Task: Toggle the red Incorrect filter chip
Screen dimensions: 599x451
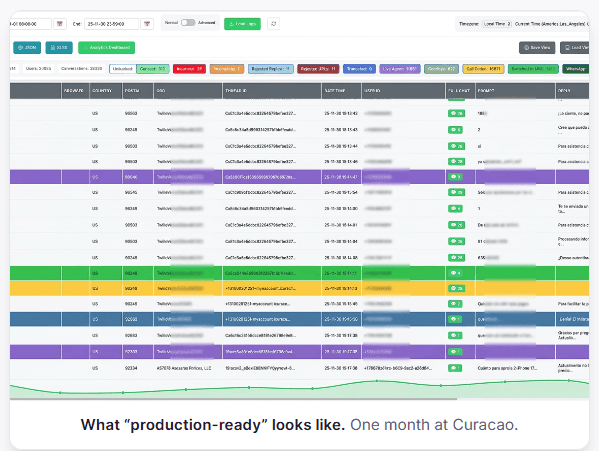Action: (189, 69)
